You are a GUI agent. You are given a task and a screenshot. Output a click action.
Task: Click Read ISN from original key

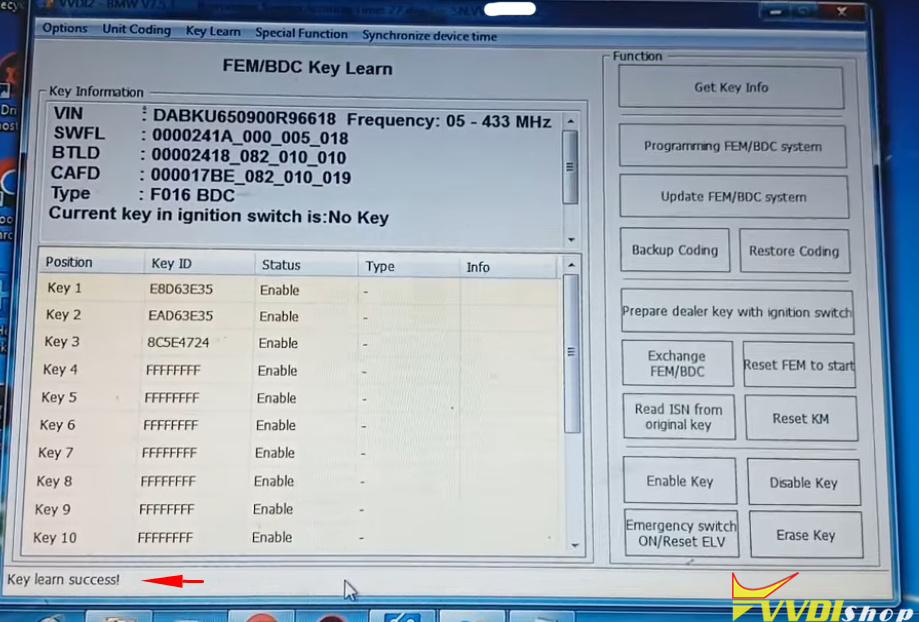(x=680, y=416)
